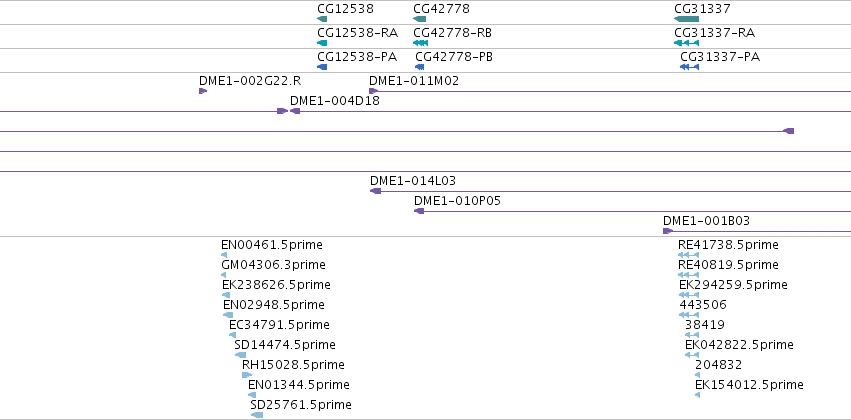Click the CG31337-PA label text
The height and width of the screenshot is (420, 851).
(x=720, y=56)
